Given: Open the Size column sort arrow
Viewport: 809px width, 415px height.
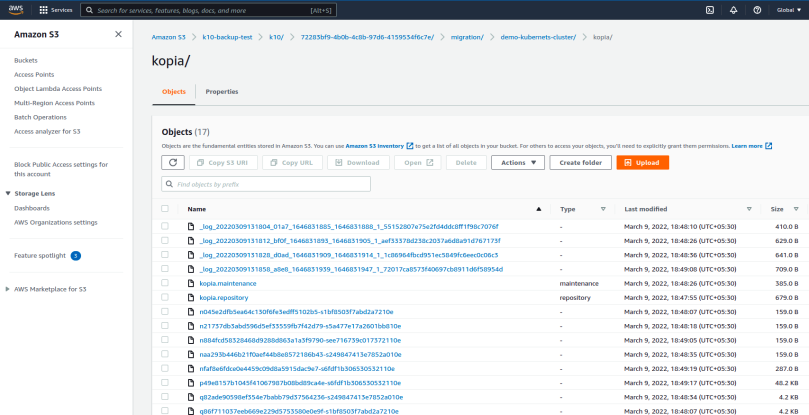Looking at the screenshot, I should pyautogui.click(x=796, y=209).
